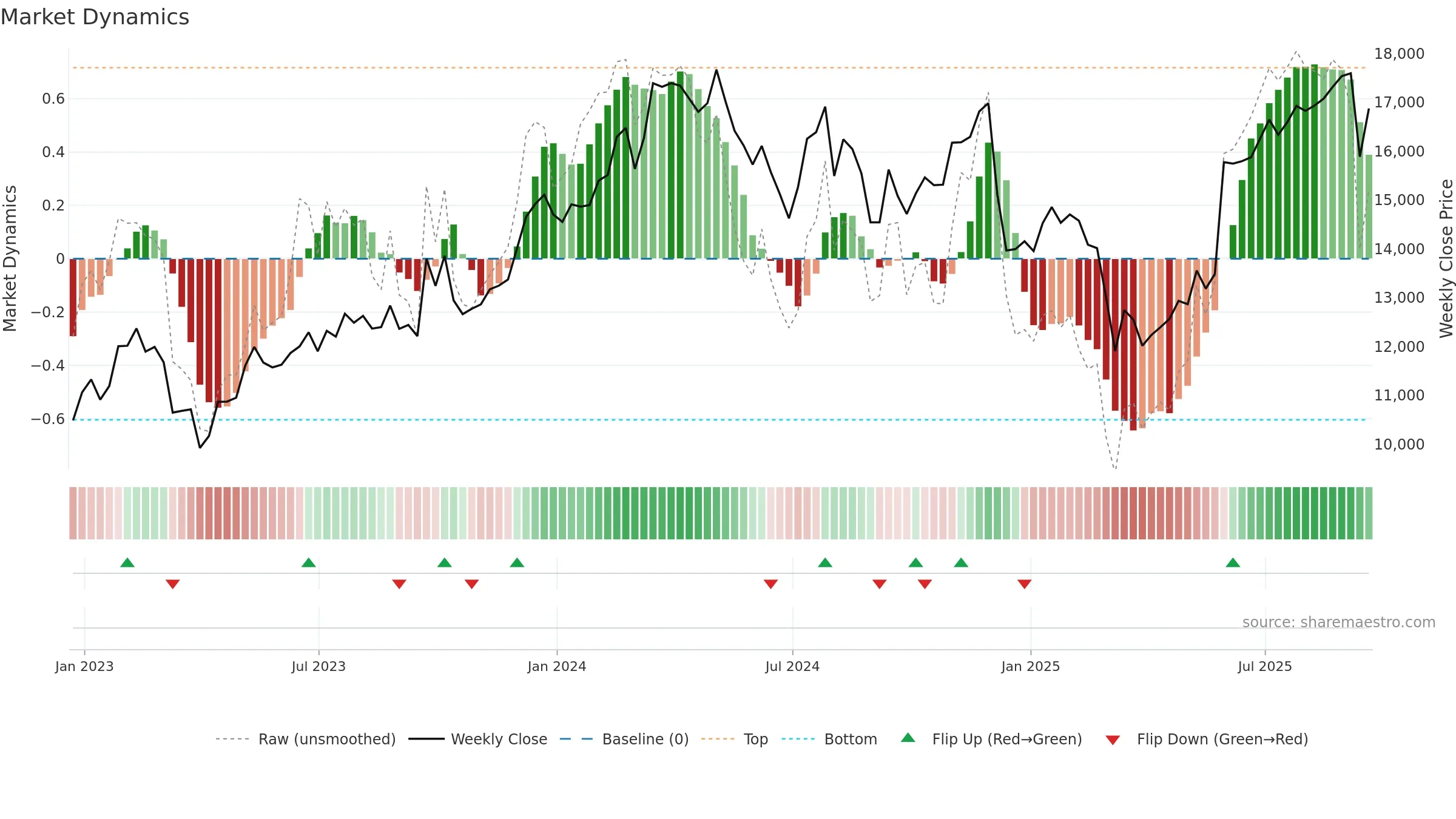Click the 0.2 left-axis tick label
This screenshot has height=819, width=1456.
click(x=53, y=206)
